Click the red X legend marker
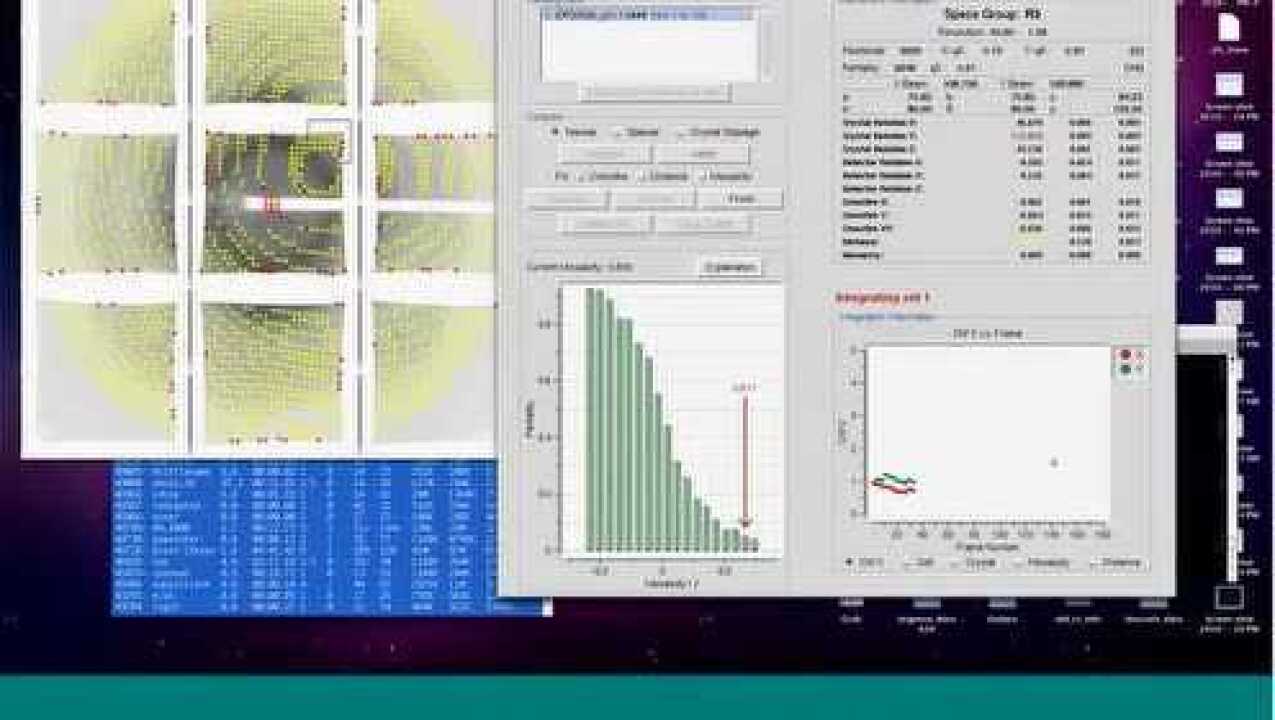Screen dimensions: 1275x720 click(1127, 354)
